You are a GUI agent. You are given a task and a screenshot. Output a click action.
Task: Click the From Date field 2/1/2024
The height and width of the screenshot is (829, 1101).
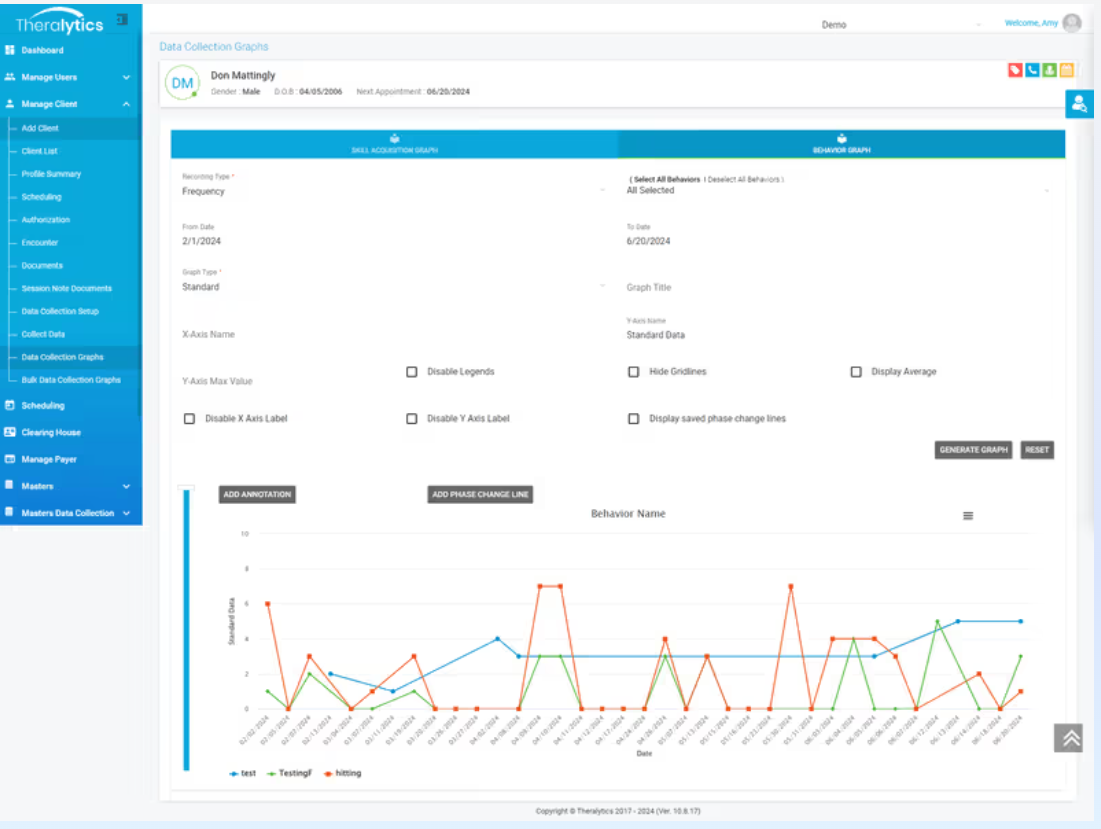pyautogui.click(x=393, y=241)
